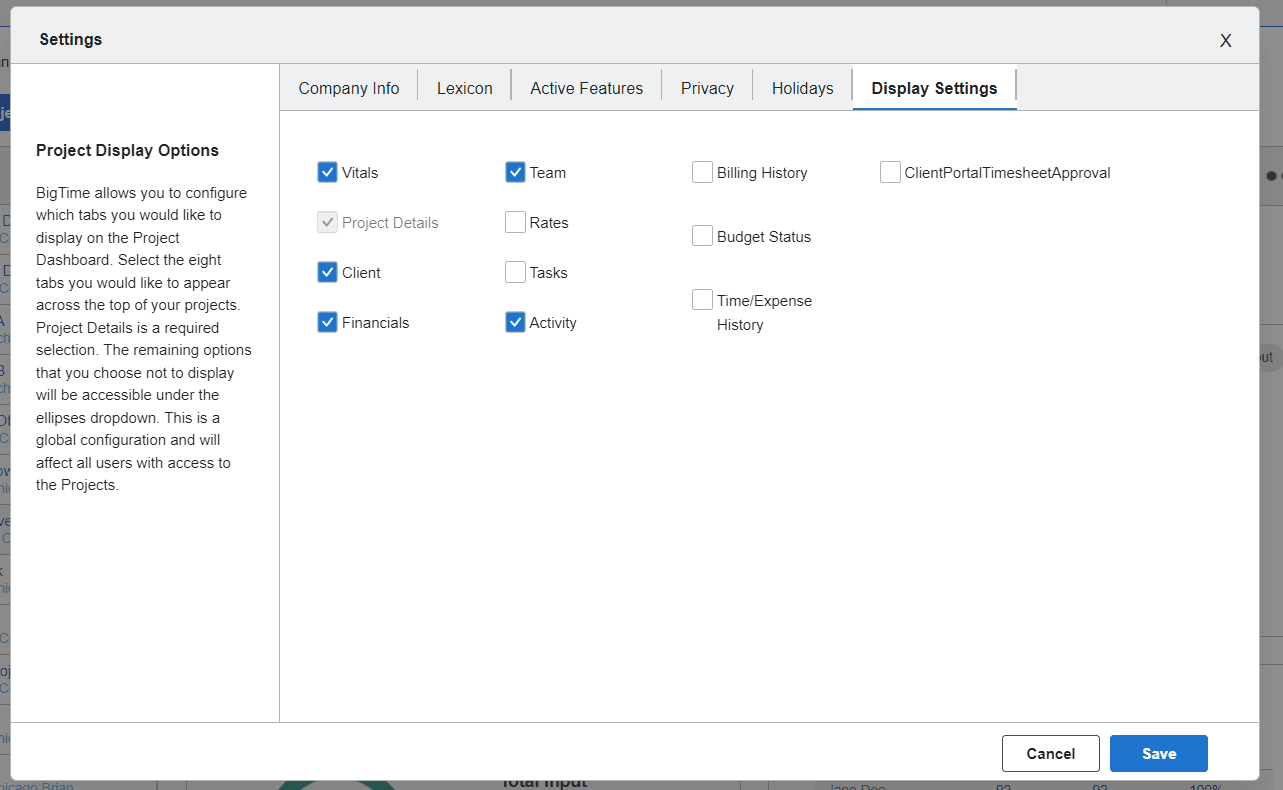Enable the Time/Expense History option
The width and height of the screenshot is (1283, 790).
(x=702, y=299)
